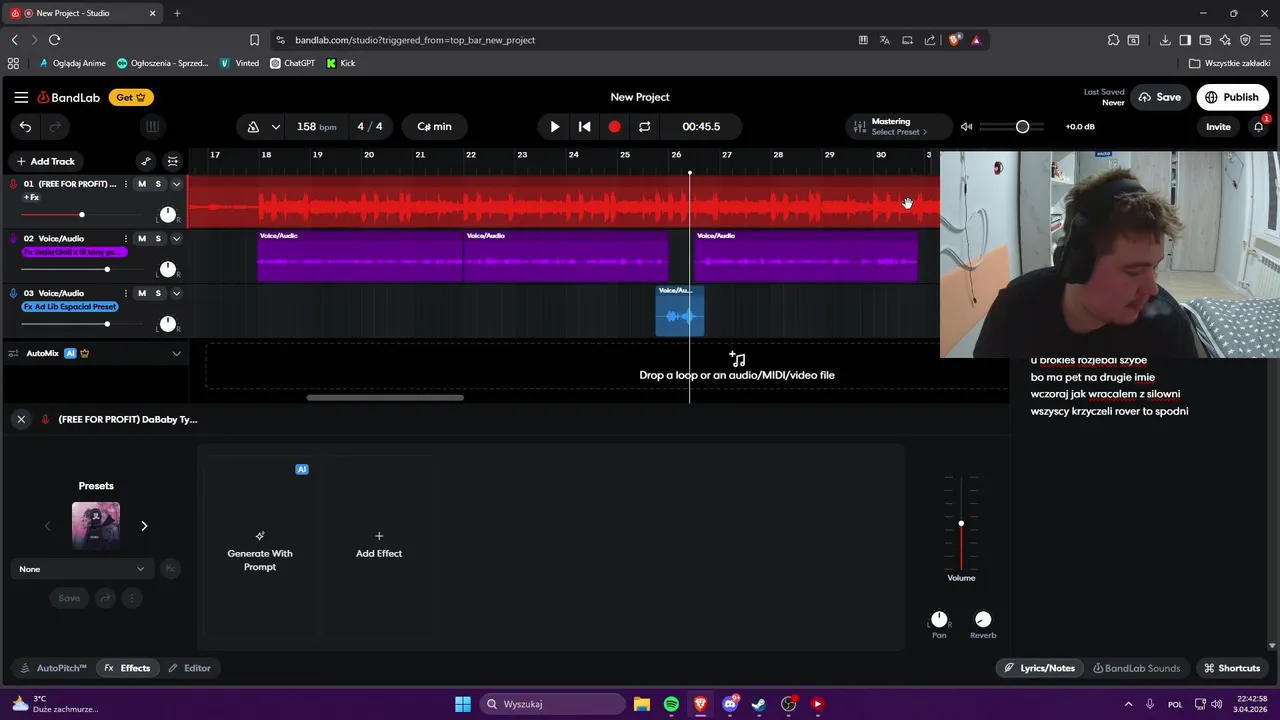Adjust the master volume slider
The width and height of the screenshot is (1280, 720).
(1012, 127)
